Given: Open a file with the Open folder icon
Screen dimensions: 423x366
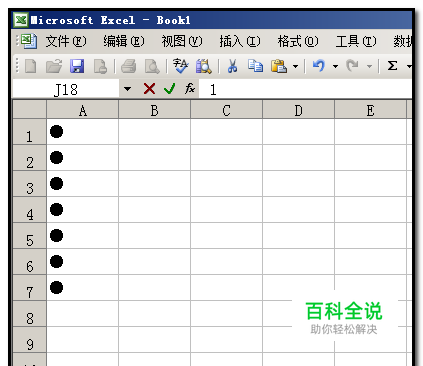Looking at the screenshot, I should point(54,66).
